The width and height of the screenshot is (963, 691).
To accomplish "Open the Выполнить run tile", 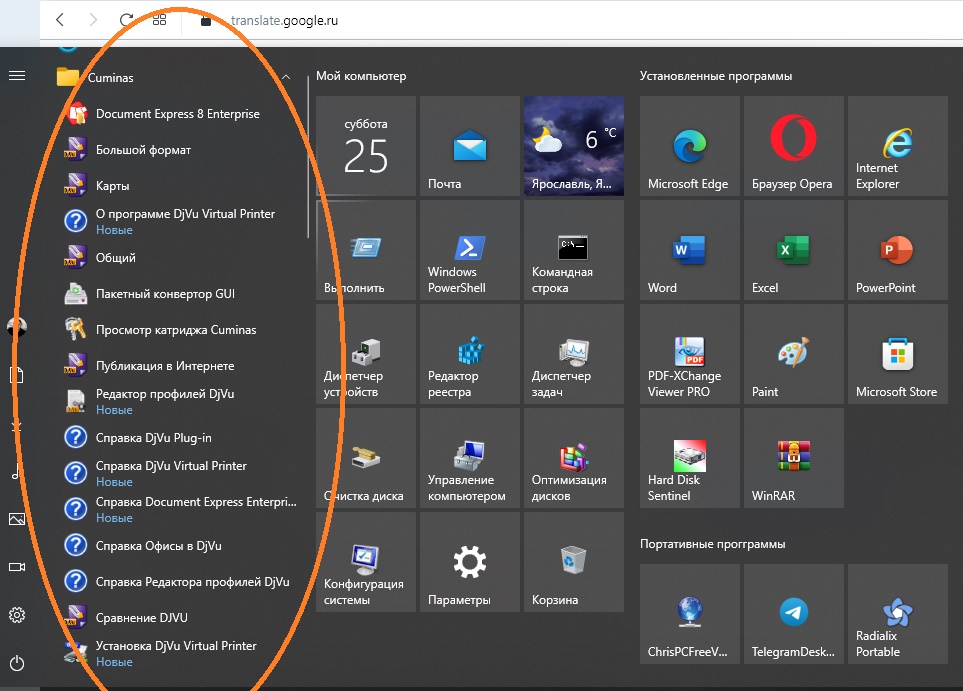I will pos(366,250).
